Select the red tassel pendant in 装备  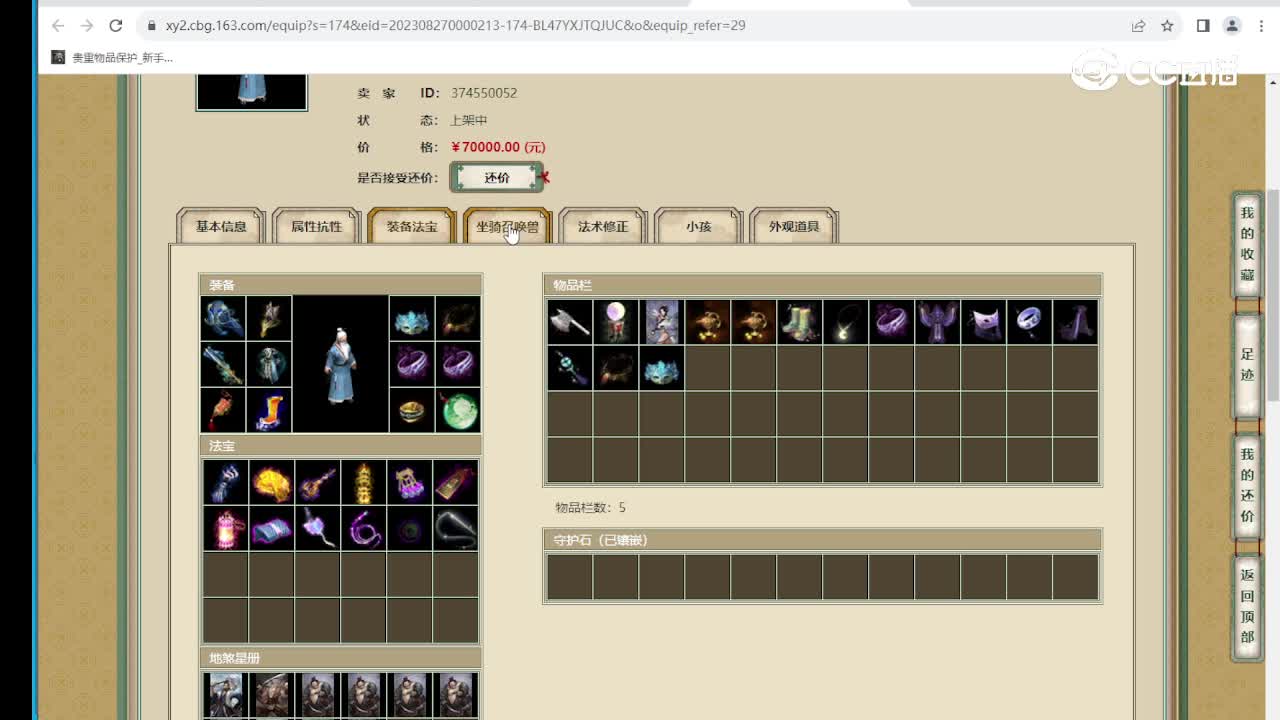point(223,410)
